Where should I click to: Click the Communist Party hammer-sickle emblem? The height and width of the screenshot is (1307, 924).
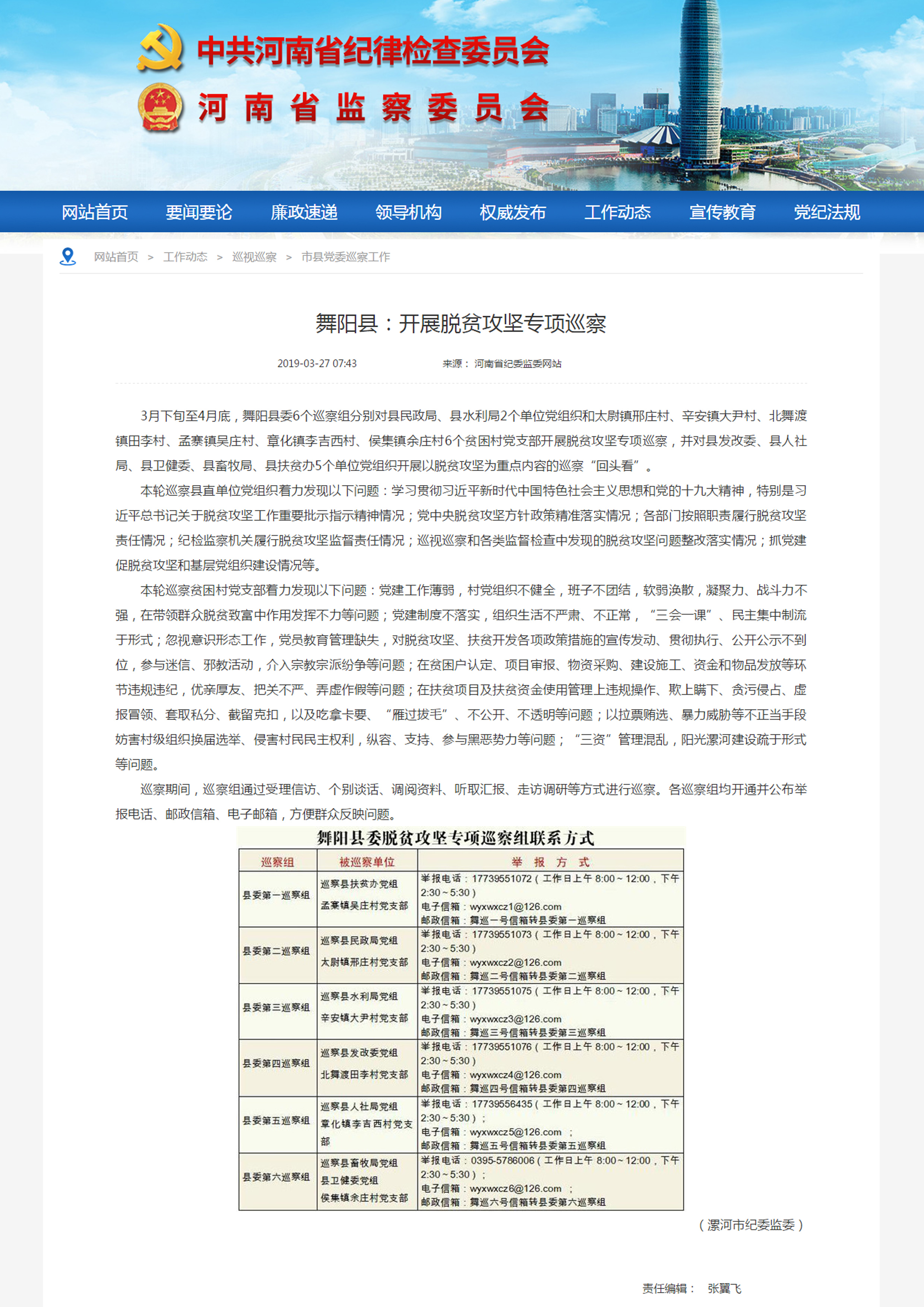160,47
